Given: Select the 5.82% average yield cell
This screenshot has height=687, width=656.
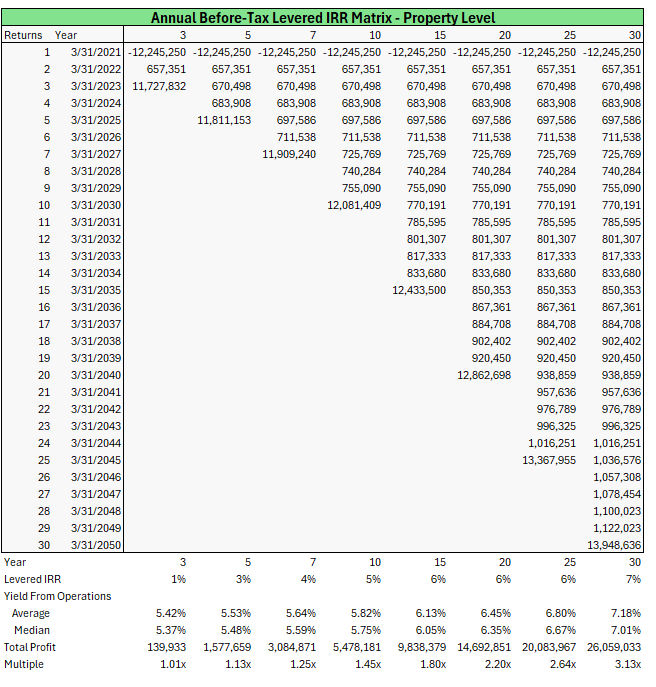Looking at the screenshot, I should pos(366,613).
